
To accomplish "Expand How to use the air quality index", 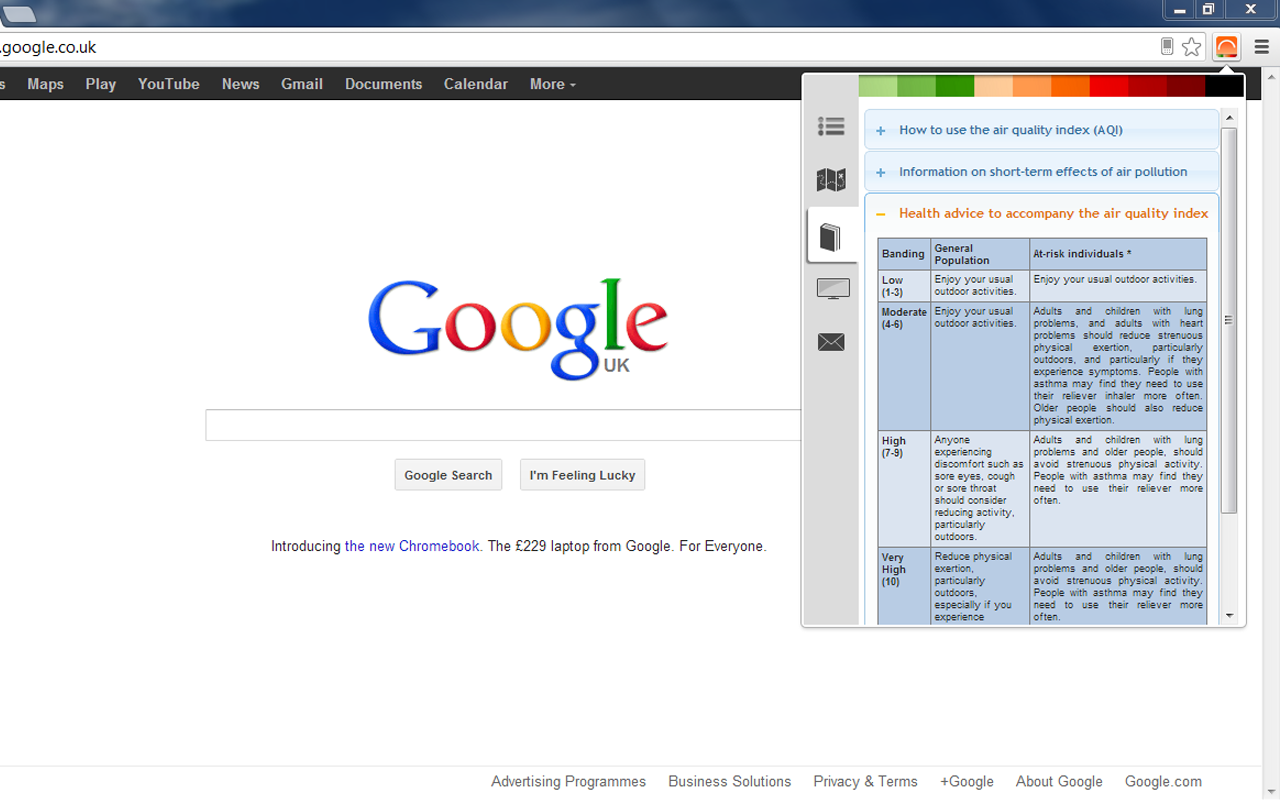I will tap(1042, 130).
